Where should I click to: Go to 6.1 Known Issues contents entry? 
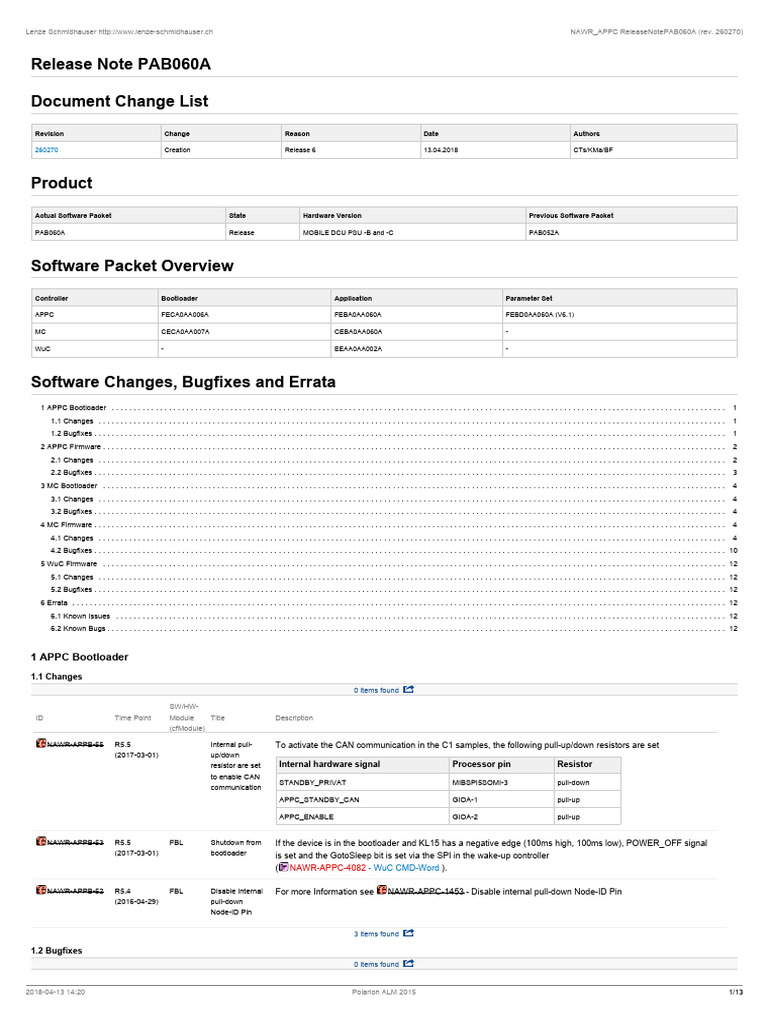pos(80,616)
